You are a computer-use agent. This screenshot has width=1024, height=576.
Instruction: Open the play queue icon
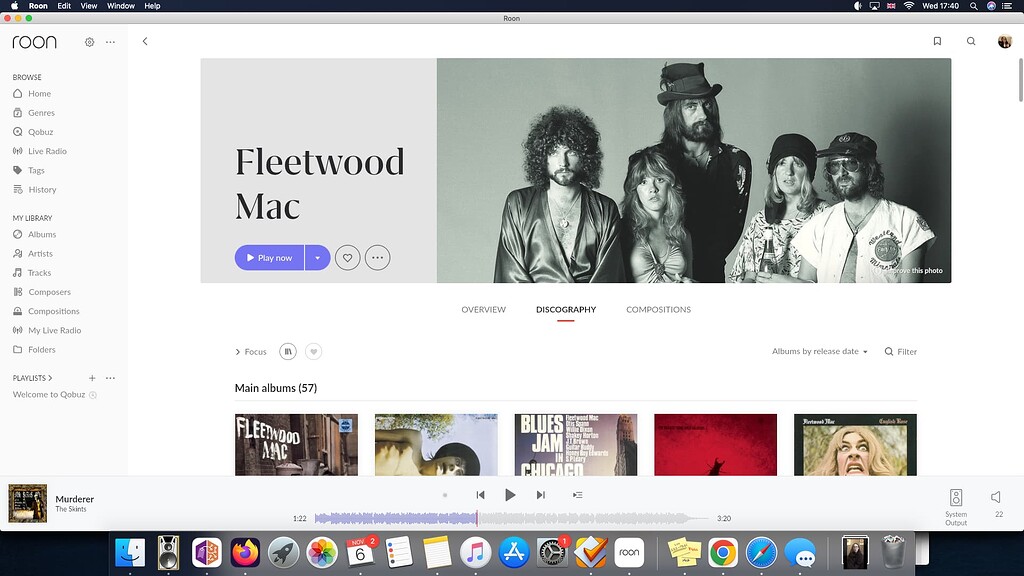pyautogui.click(x=576, y=494)
